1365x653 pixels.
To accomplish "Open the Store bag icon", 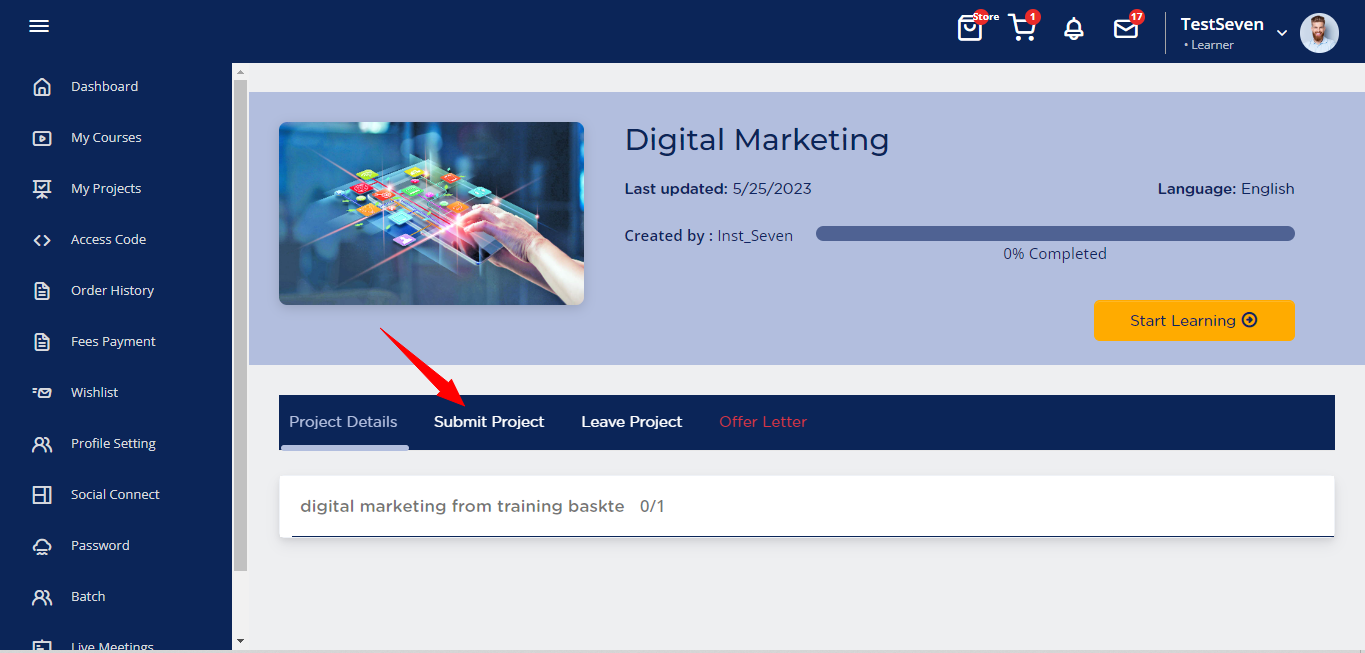I will point(970,28).
